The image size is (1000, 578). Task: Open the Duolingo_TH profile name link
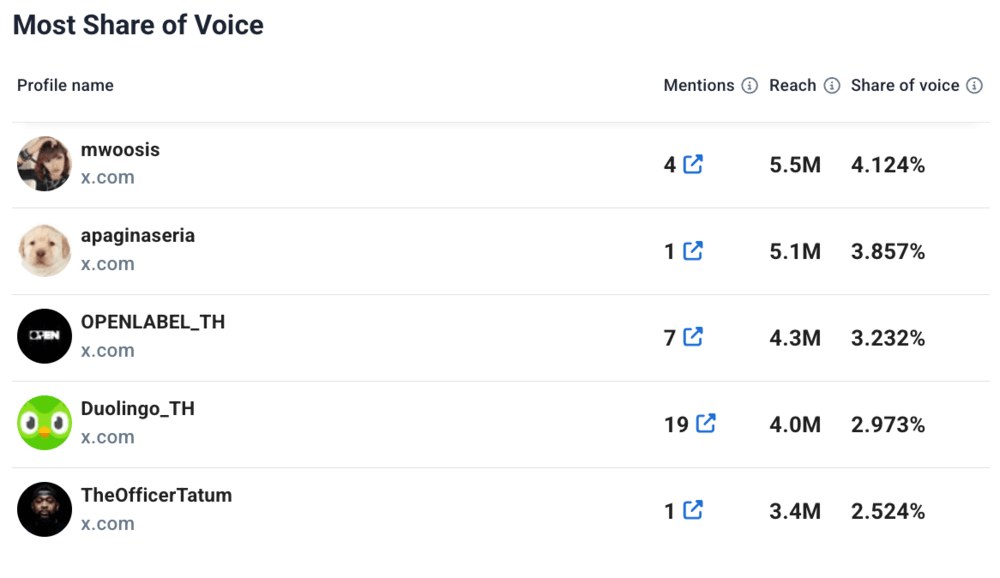pos(138,409)
